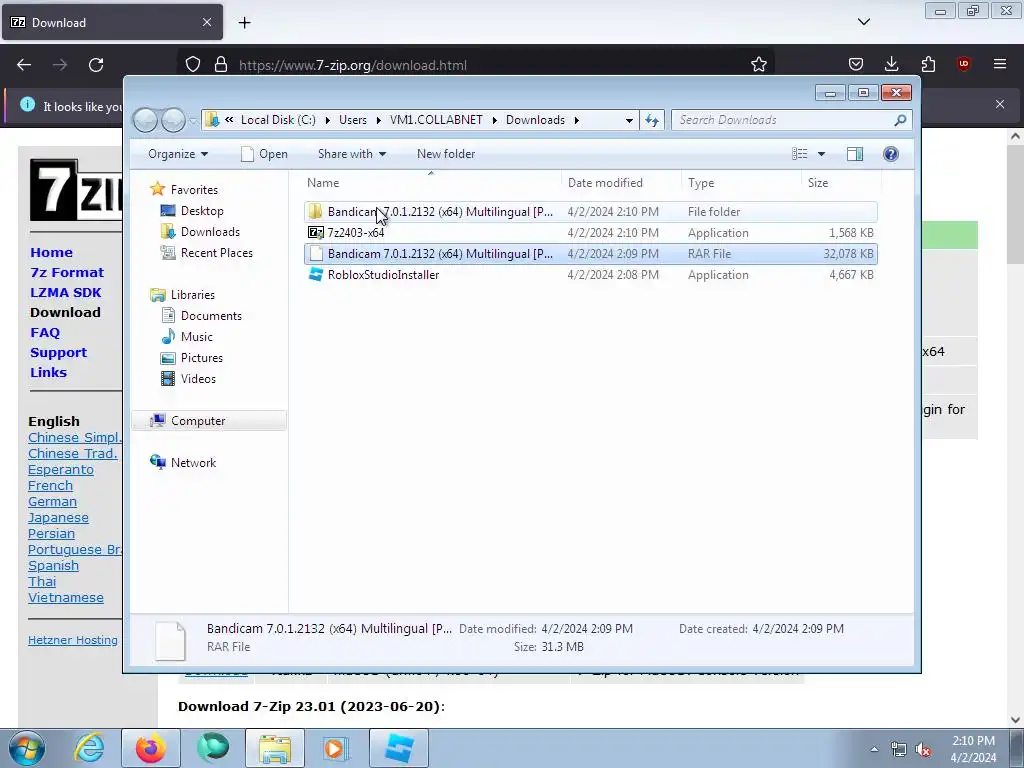The width and height of the screenshot is (1024, 768).
Task: Launch Internet Explorer from taskbar
Action: point(89,748)
